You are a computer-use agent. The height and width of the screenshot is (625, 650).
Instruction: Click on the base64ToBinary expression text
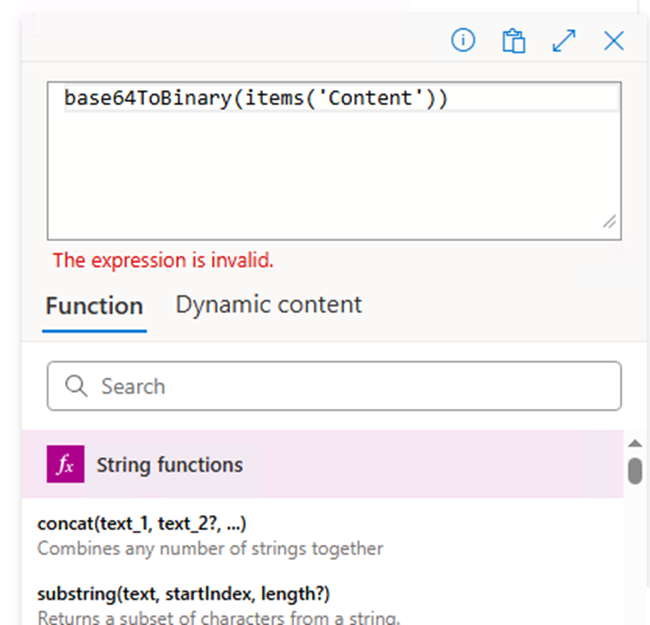pyautogui.click(x=256, y=98)
